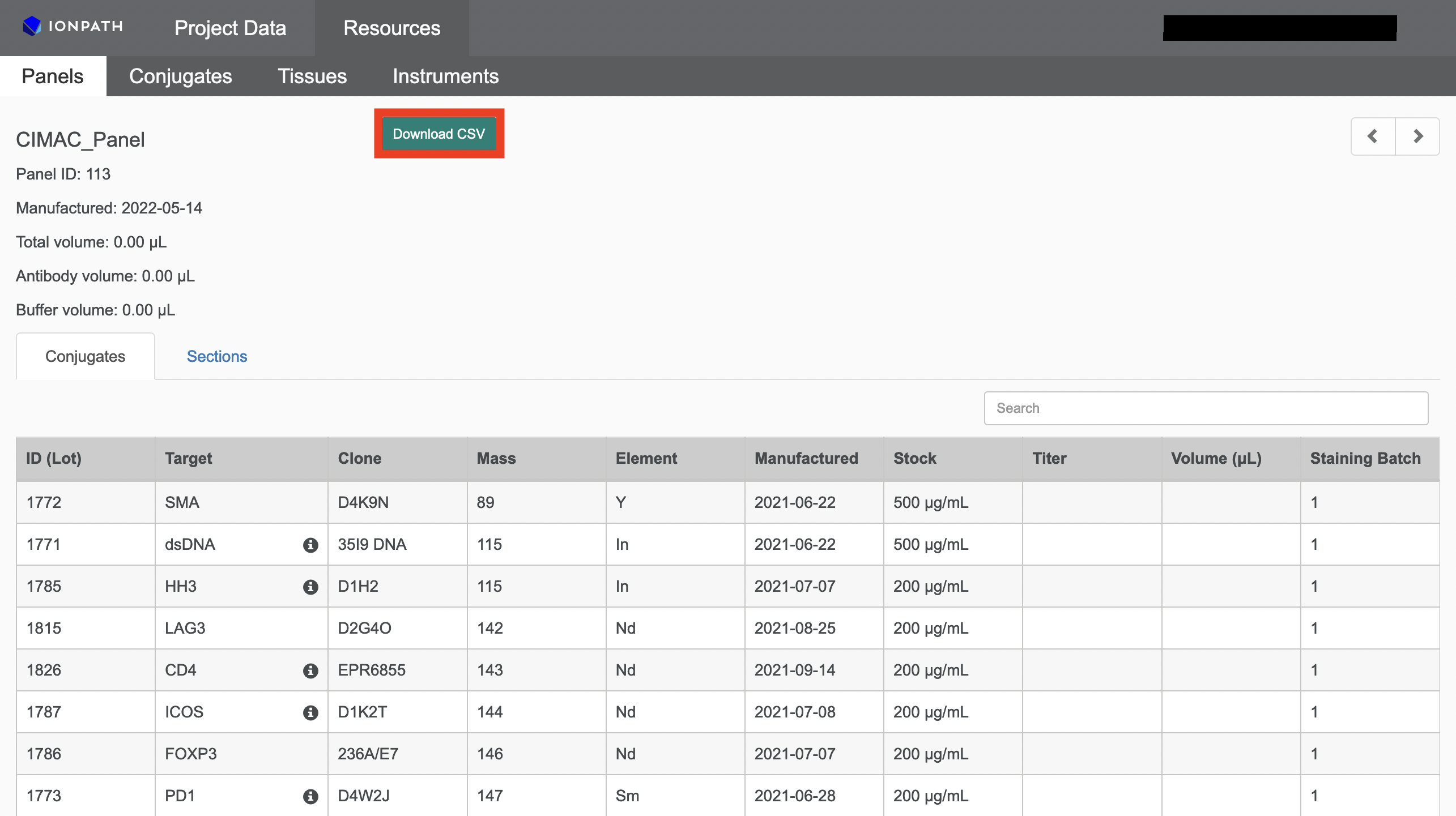The height and width of the screenshot is (816, 1456).
Task: Click the info icon next to PD1
Action: coord(310,796)
